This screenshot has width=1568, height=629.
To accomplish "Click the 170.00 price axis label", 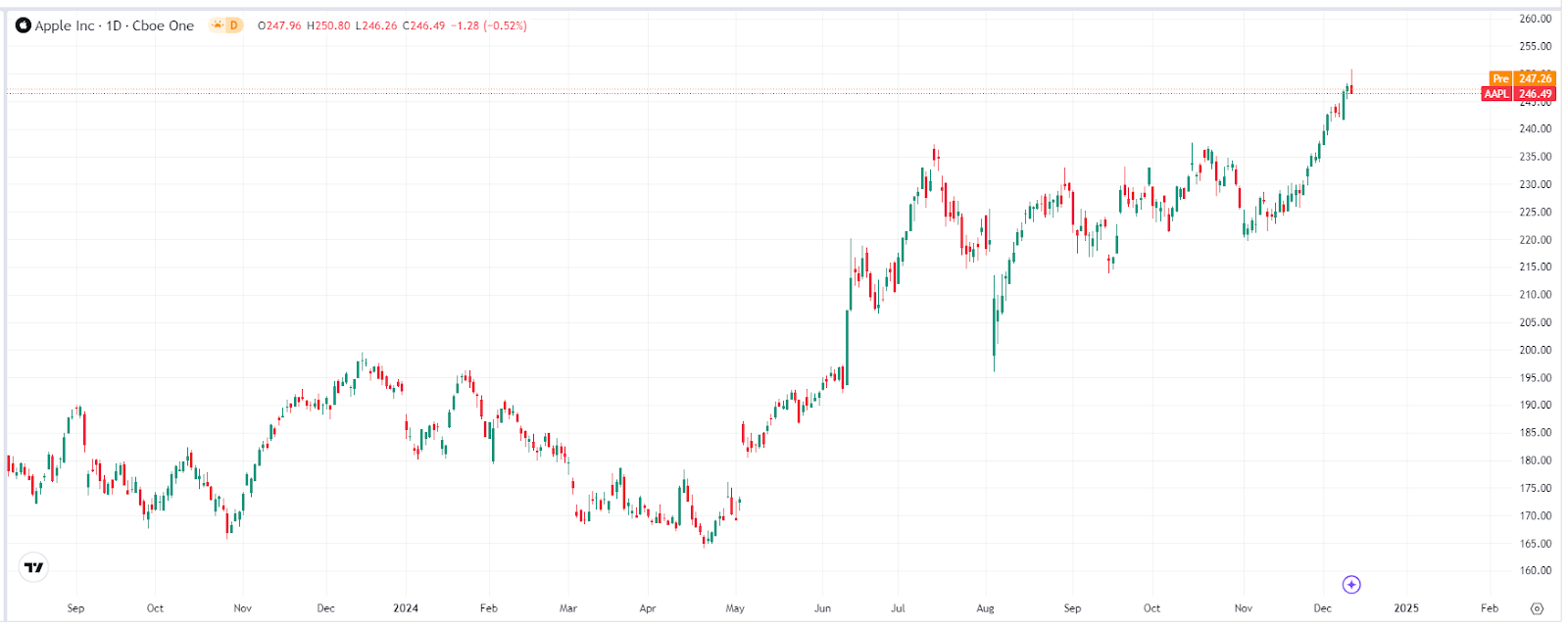I will tap(1535, 515).
